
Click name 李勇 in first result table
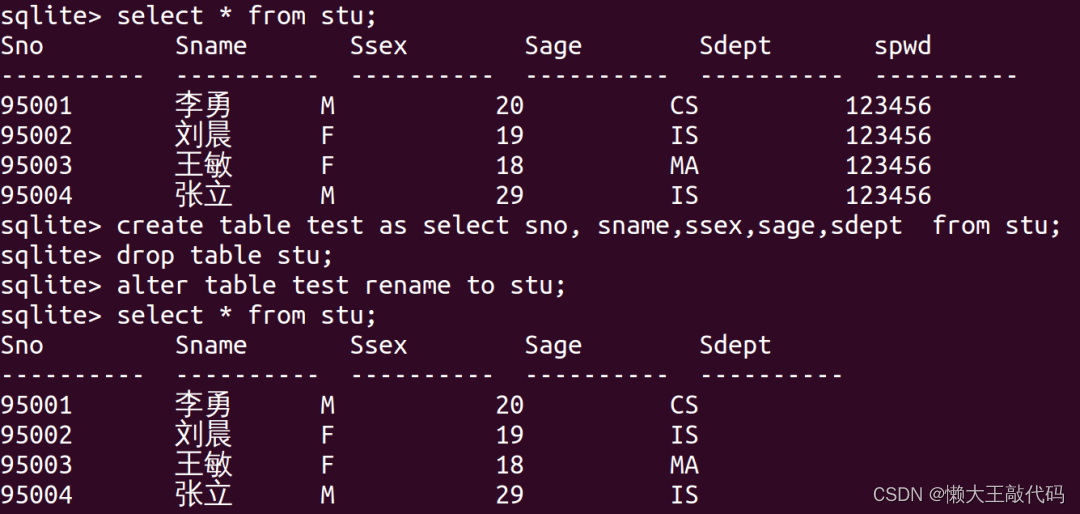coord(203,105)
